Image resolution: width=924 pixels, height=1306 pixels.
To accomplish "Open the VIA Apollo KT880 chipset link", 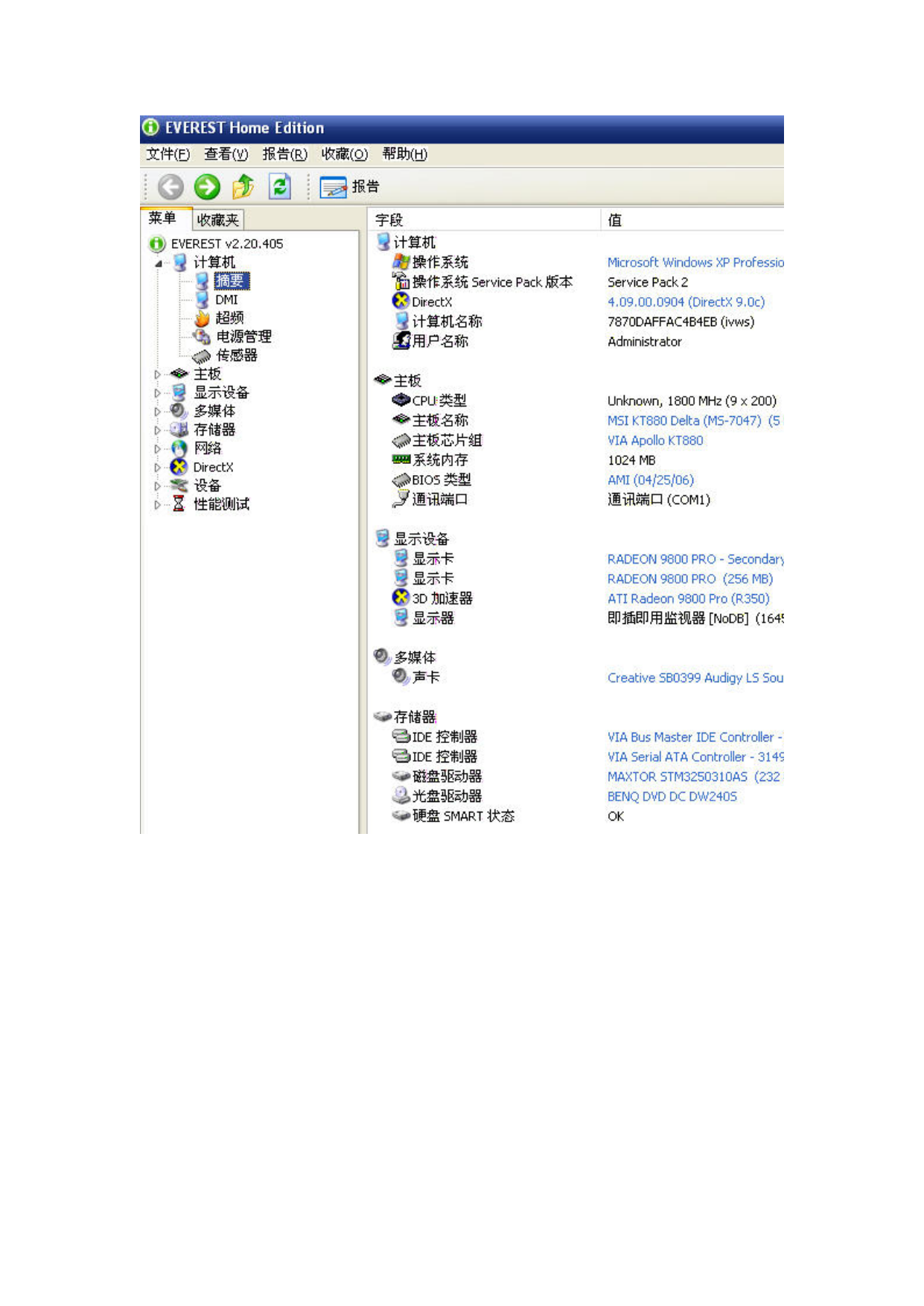I will [655, 441].
